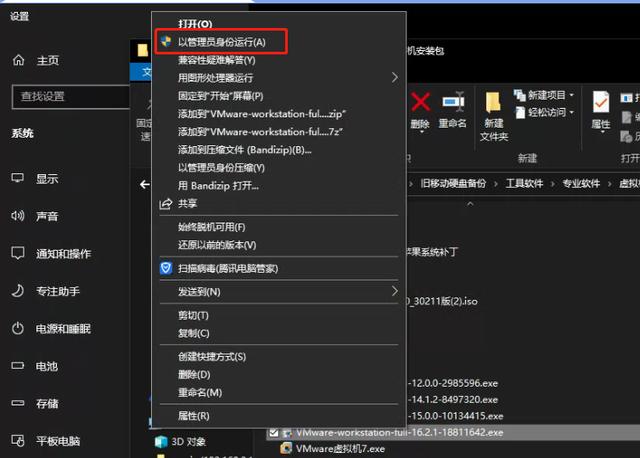Click the 查找设置 search field

71,97
